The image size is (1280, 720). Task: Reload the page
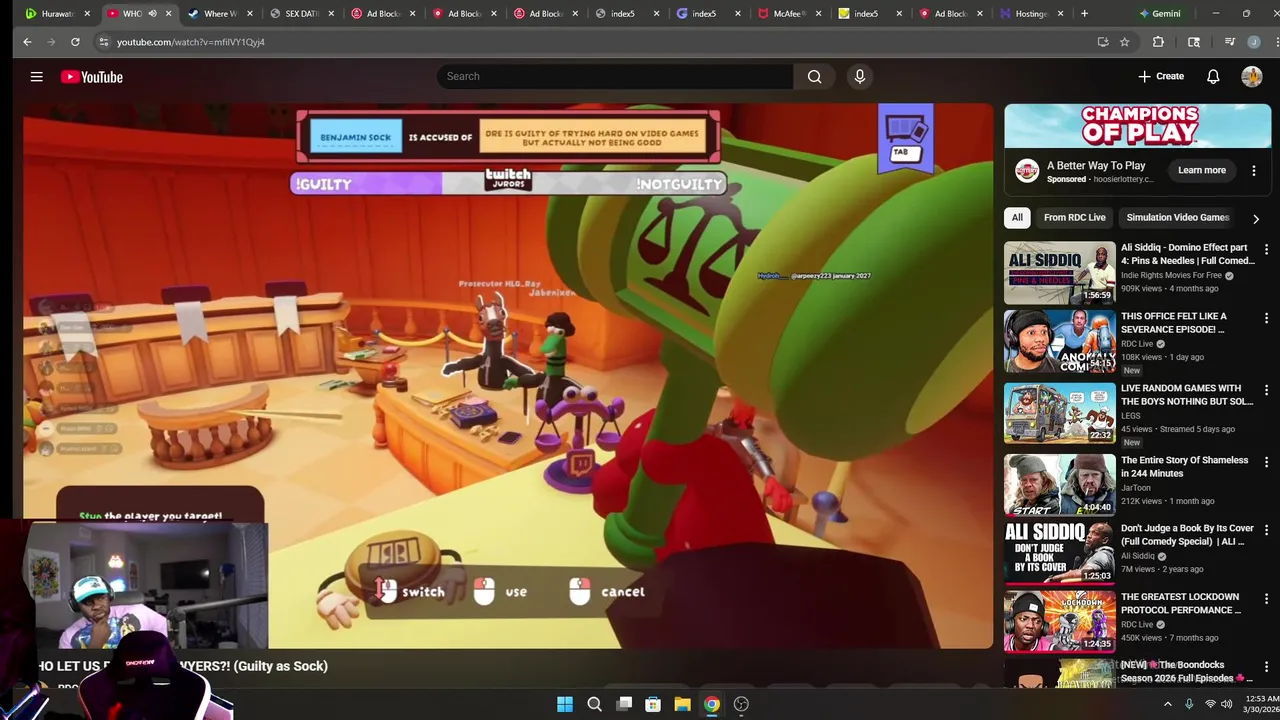[x=75, y=42]
